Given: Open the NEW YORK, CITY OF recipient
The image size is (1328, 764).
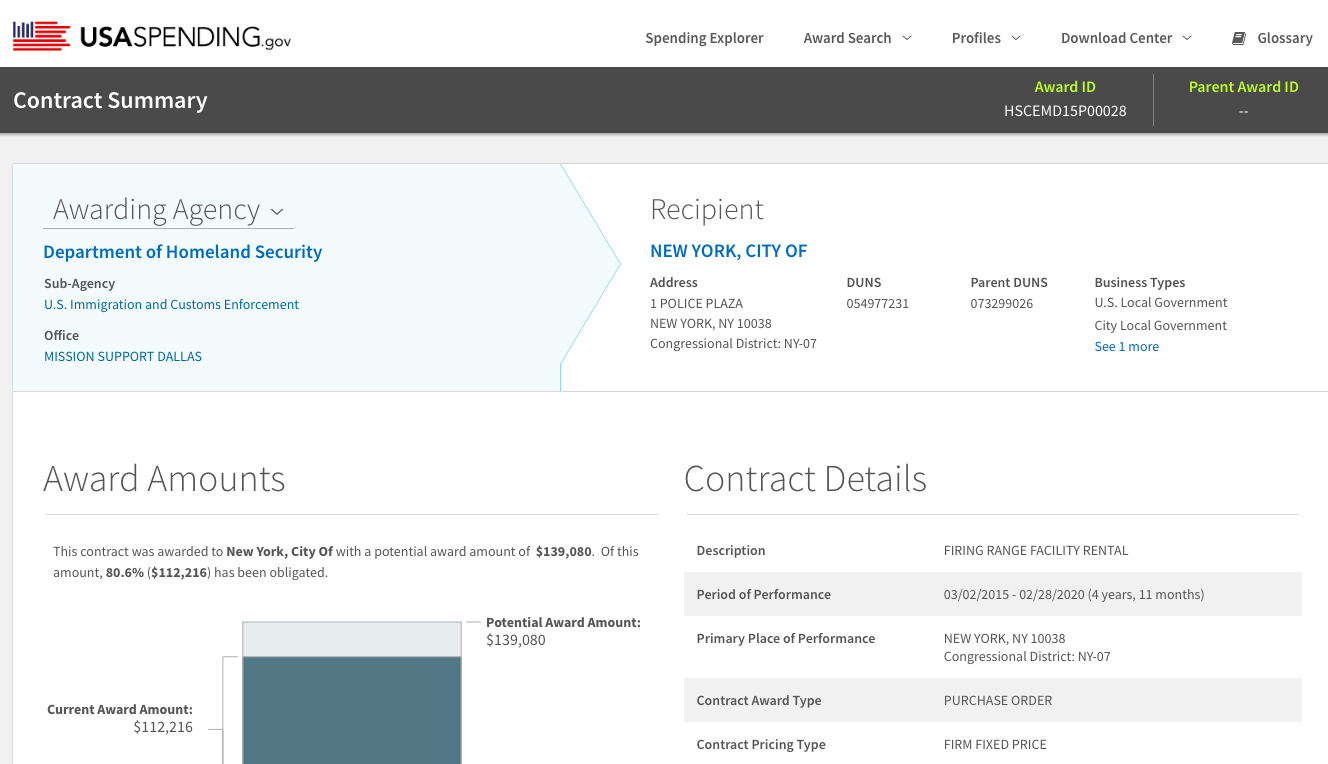Looking at the screenshot, I should [728, 251].
